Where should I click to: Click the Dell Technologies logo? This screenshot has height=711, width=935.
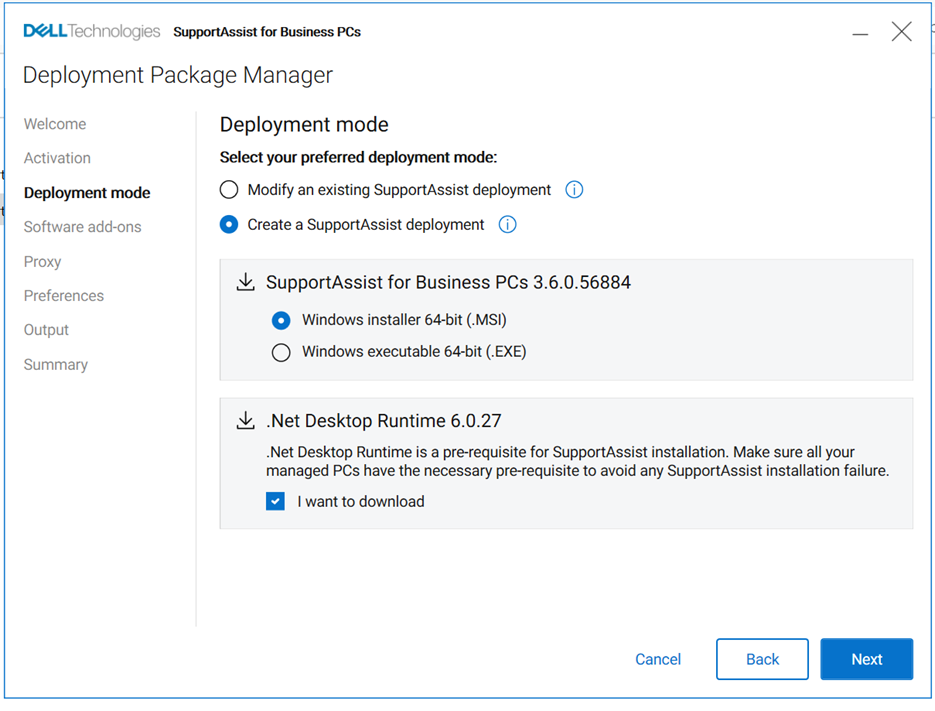coord(91,32)
